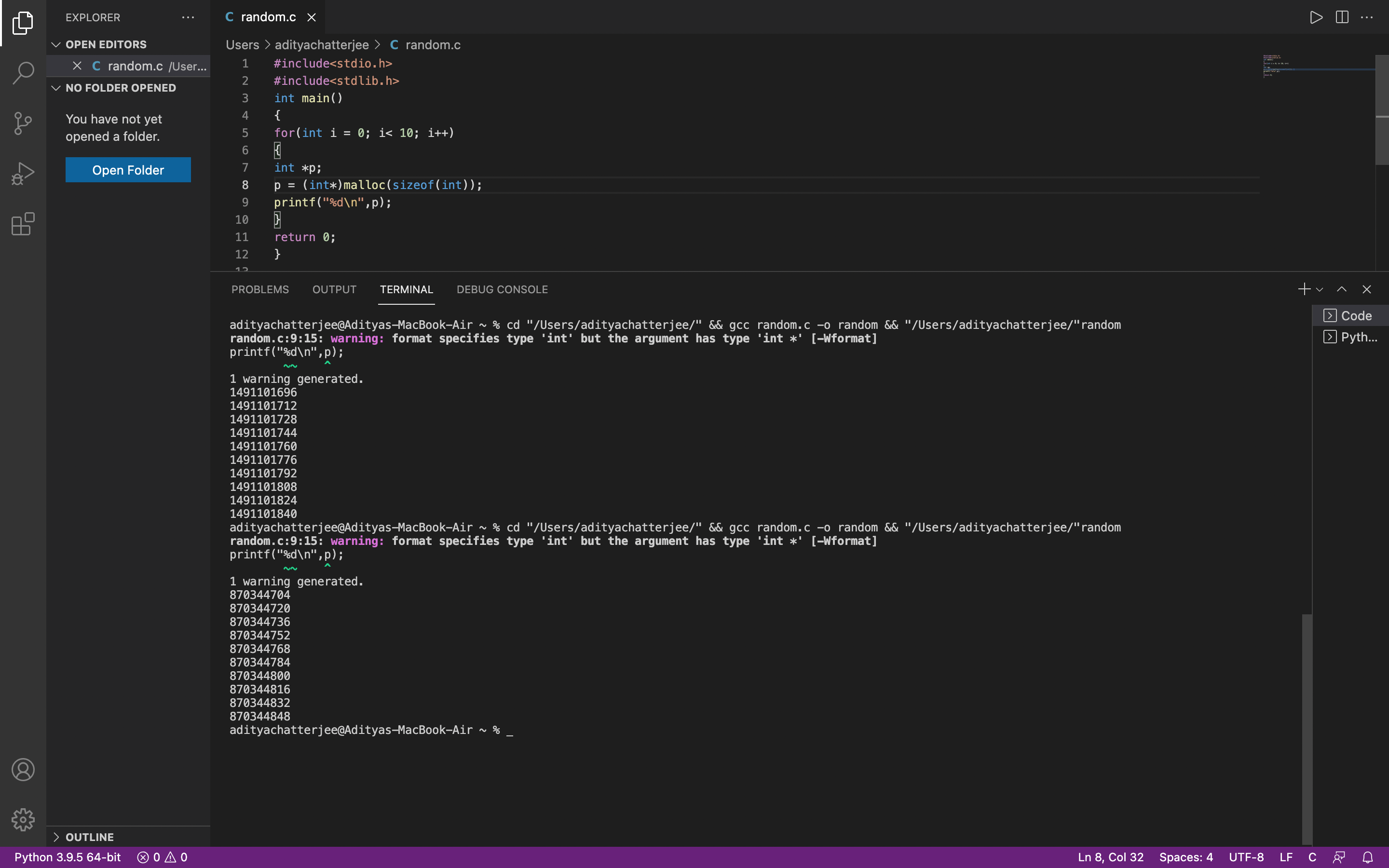Click the Spaces: 4 indentation setting
This screenshot has height=868, width=1389.
click(1185, 857)
